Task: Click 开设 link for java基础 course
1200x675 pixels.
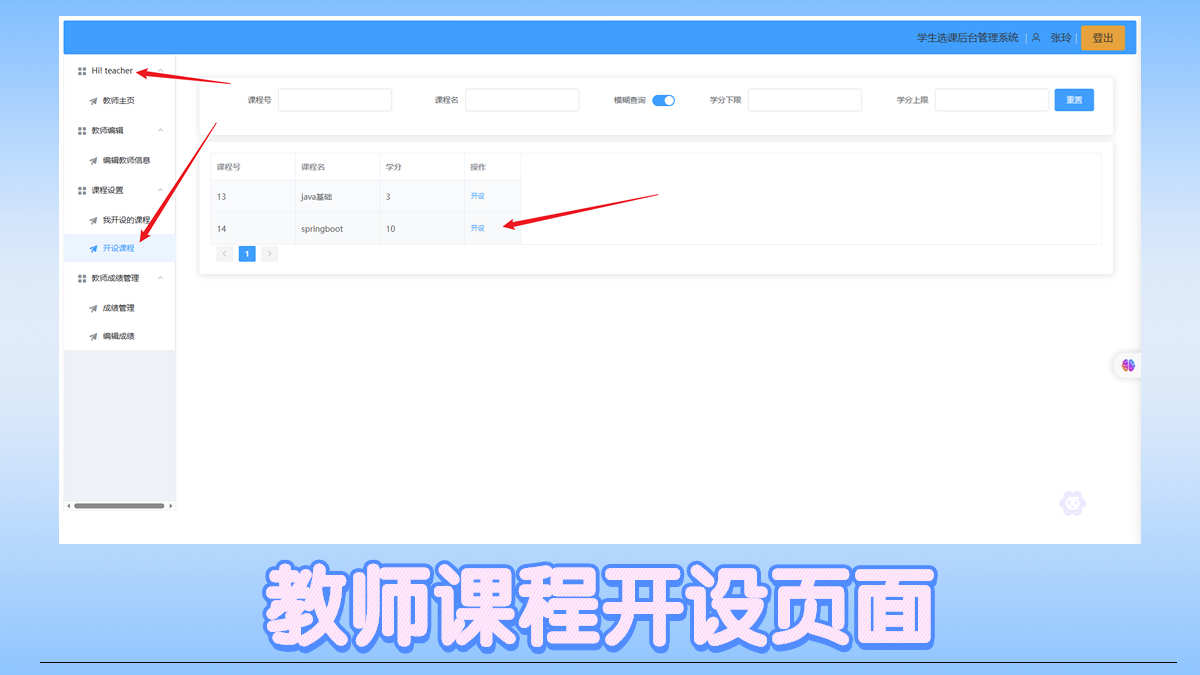Action: [x=477, y=196]
